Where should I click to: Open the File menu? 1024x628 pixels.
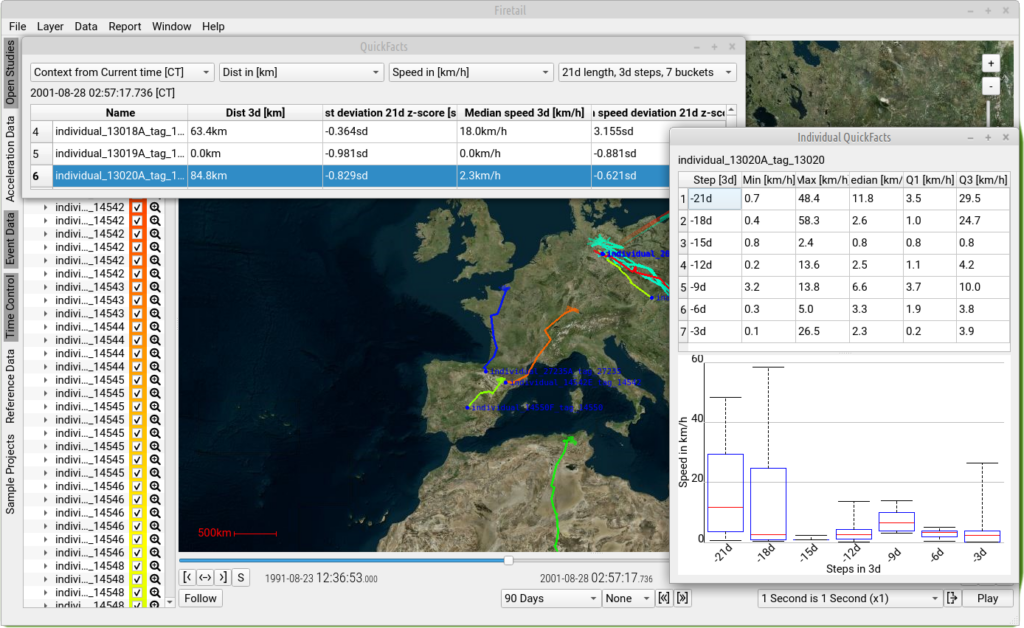click(x=18, y=26)
